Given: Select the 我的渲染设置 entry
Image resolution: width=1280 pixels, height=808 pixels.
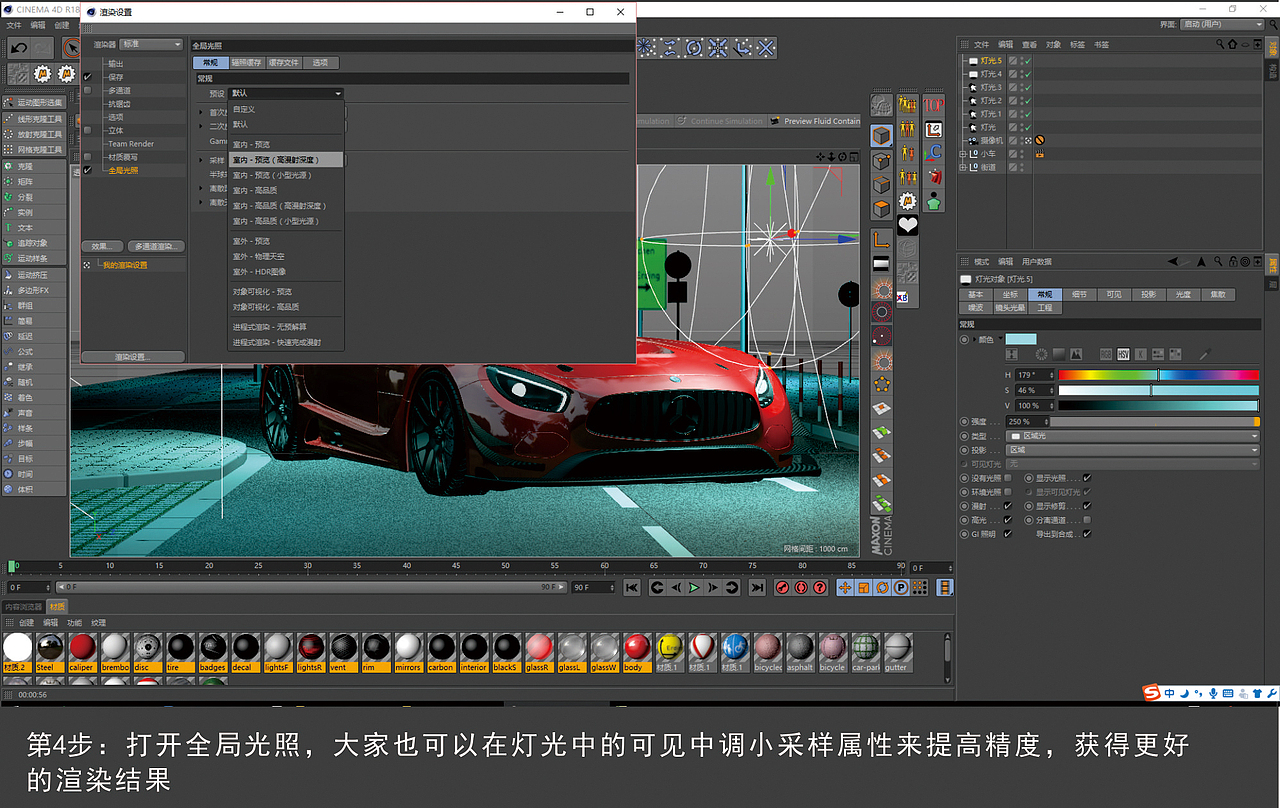Looking at the screenshot, I should pos(125,265).
